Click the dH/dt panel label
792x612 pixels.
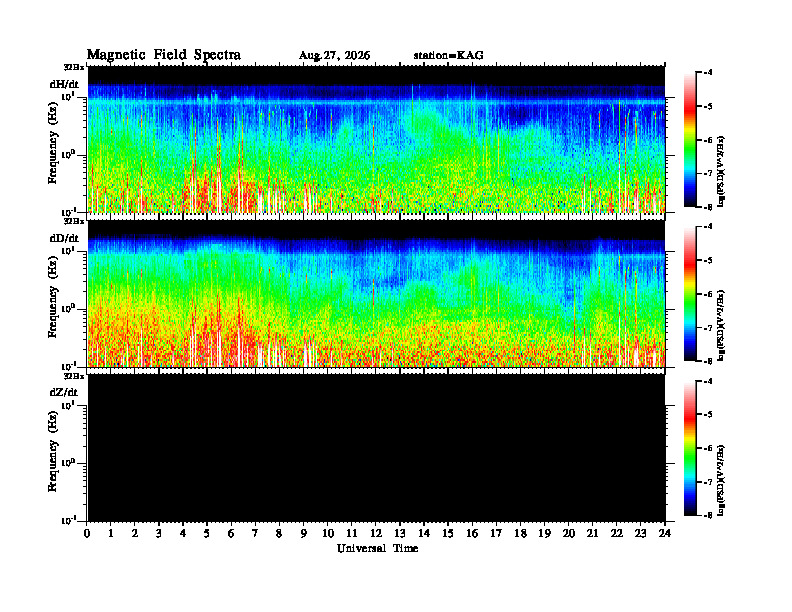pyautogui.click(x=64, y=84)
